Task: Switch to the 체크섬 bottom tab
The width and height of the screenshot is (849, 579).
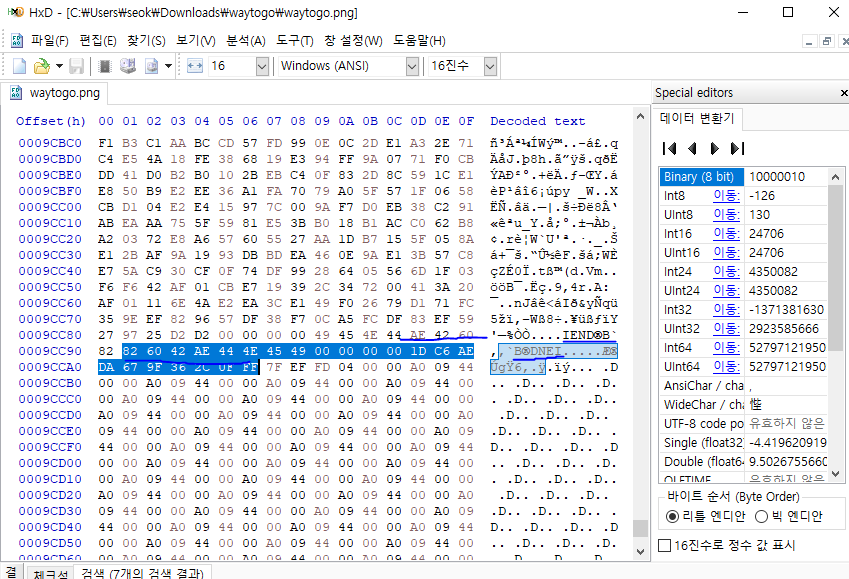Action: point(50,573)
